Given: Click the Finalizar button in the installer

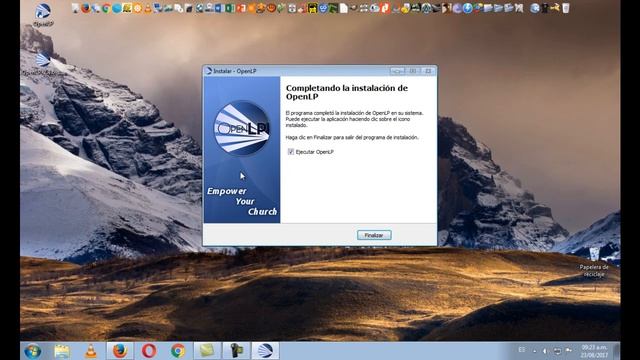Looking at the screenshot, I should (x=374, y=235).
